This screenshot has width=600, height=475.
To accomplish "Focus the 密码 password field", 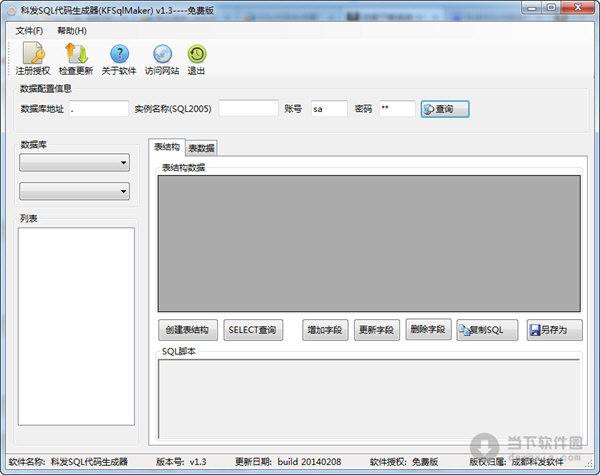I will click(x=397, y=109).
